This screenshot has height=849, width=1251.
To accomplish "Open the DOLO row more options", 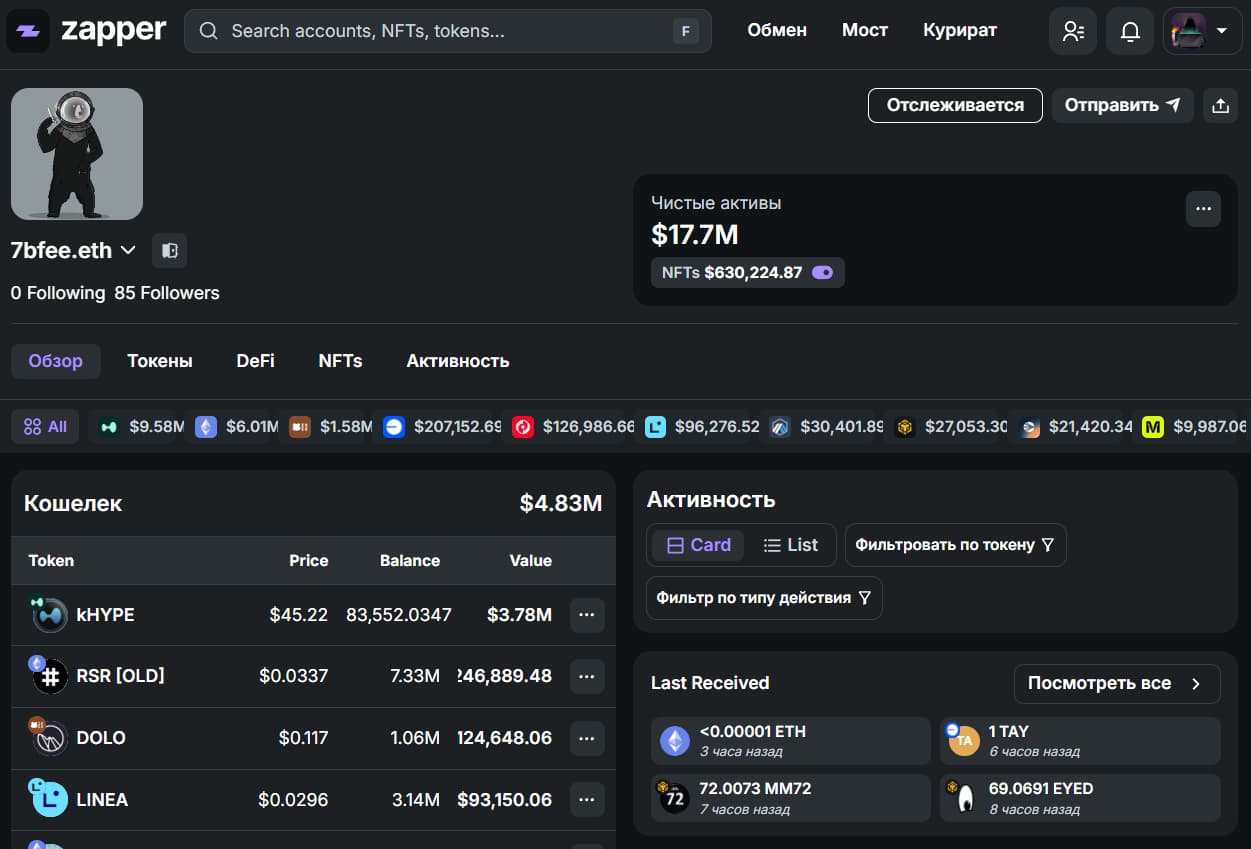I will pos(587,739).
